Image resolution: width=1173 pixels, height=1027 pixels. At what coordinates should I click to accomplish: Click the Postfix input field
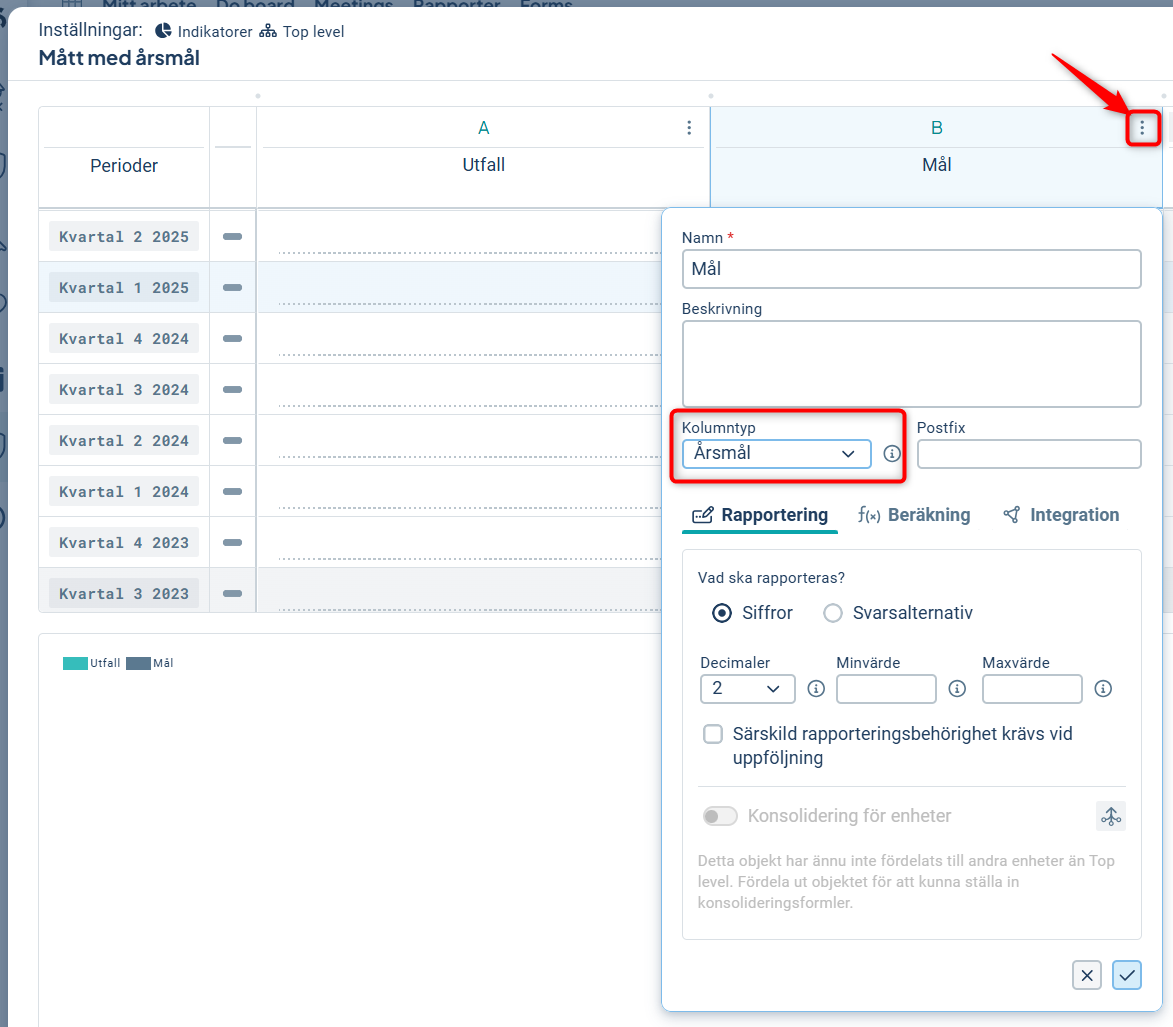click(1028, 454)
